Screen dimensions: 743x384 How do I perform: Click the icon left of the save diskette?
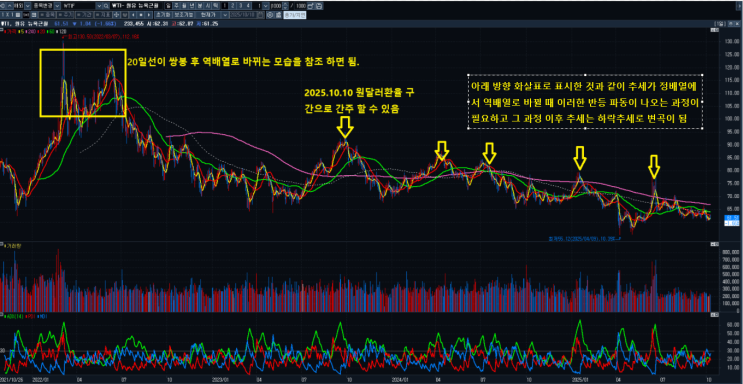310,6
